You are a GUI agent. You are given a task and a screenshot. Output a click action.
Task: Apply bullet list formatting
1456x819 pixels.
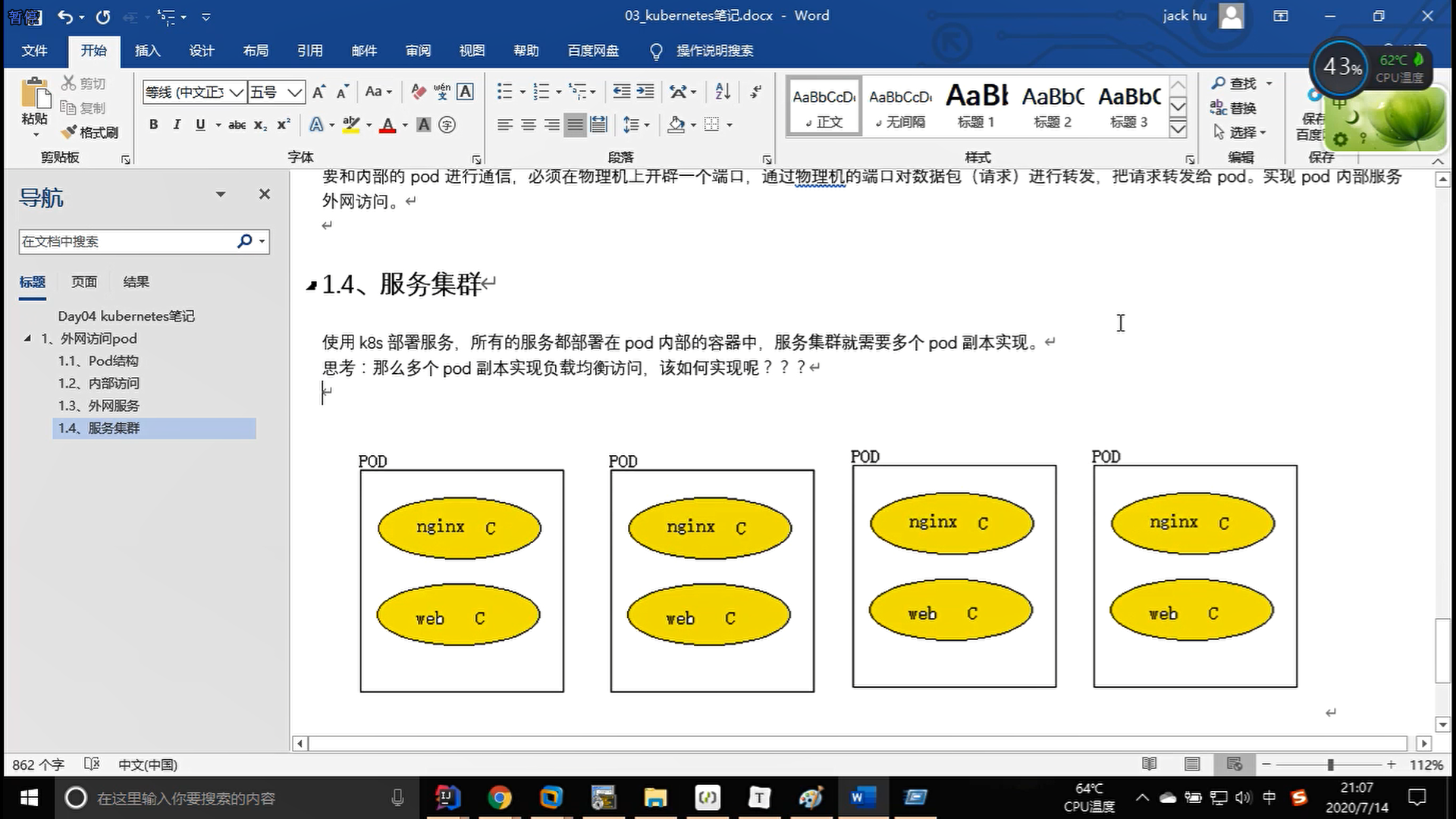click(504, 92)
